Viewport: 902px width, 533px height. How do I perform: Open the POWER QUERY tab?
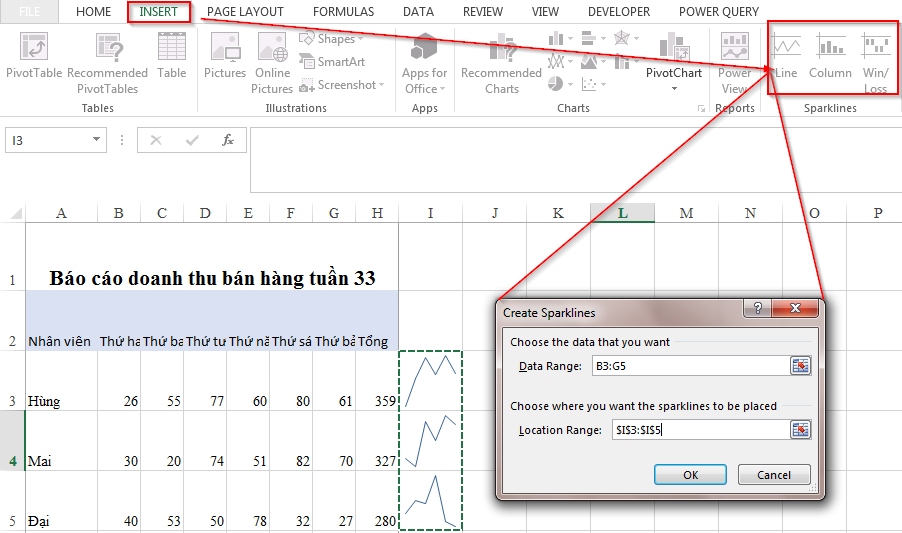[x=719, y=11]
